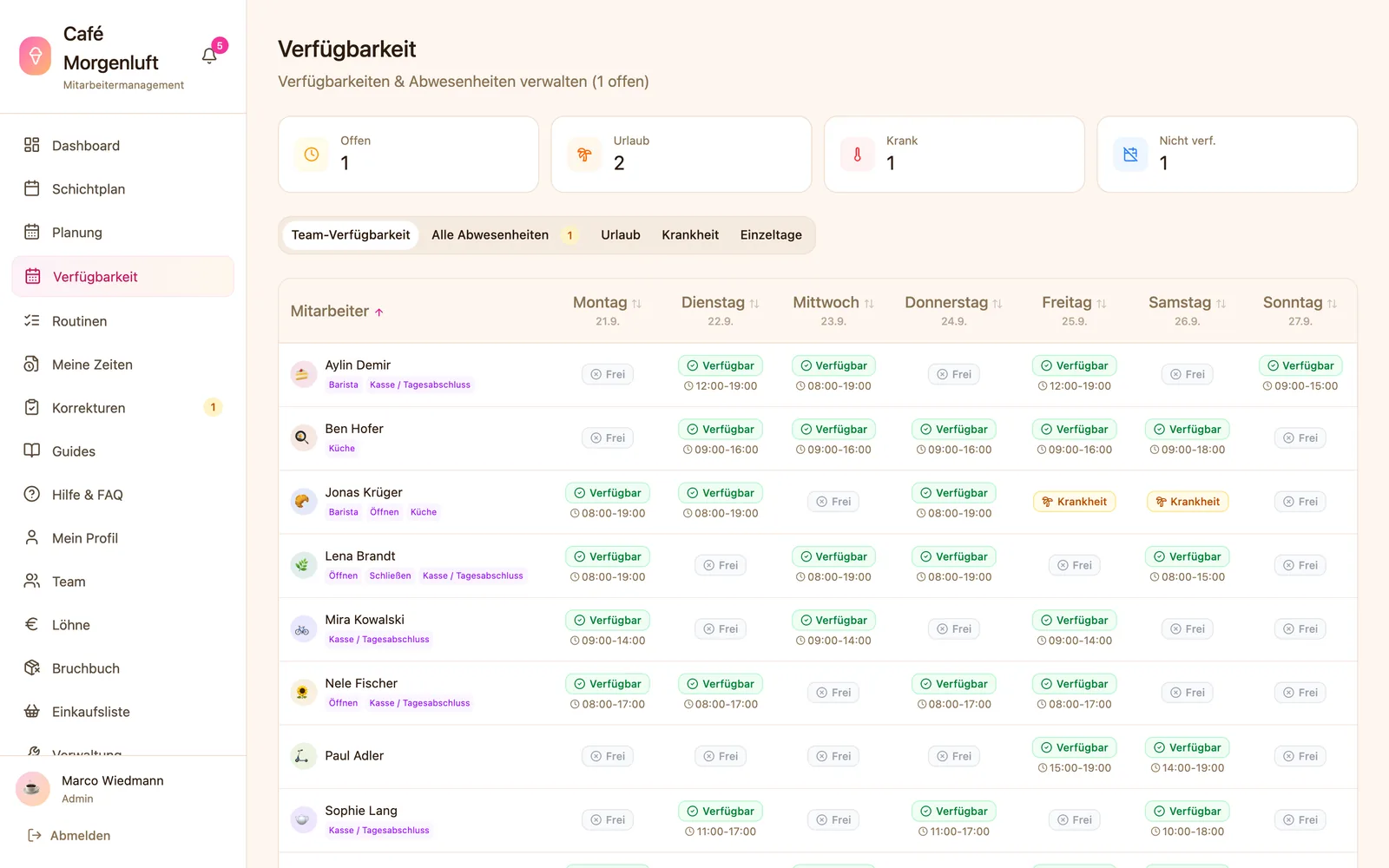Sort the table by Mitarbeiter column
1389x868 pixels.
pos(337,311)
